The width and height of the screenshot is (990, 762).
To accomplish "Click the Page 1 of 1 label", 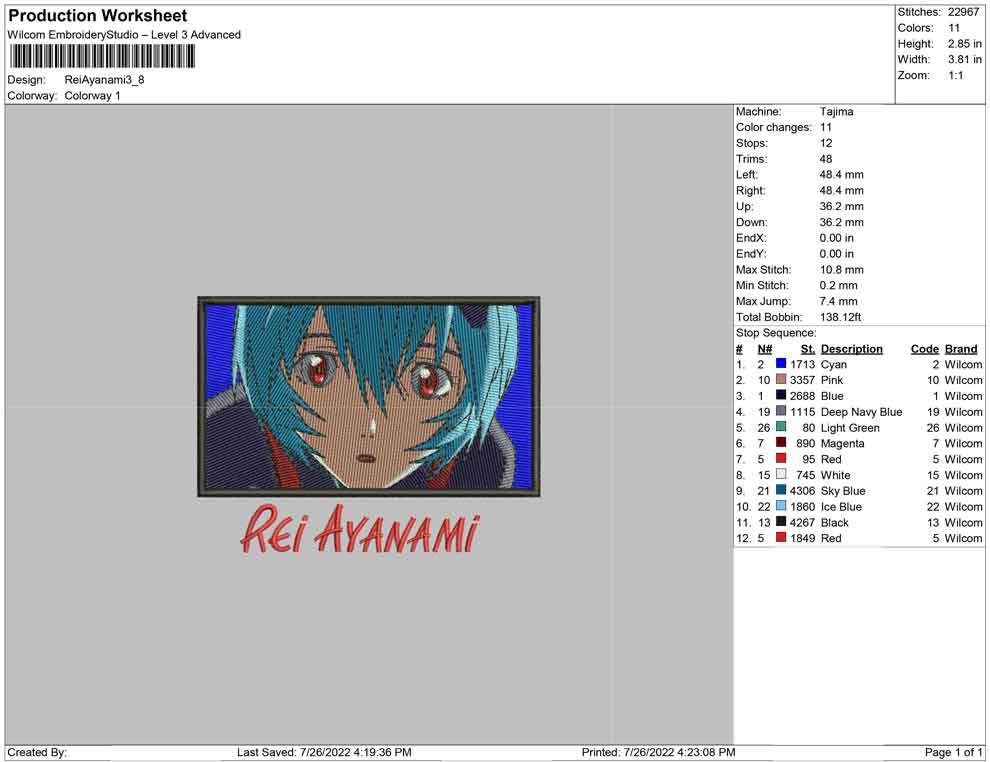I will 954,752.
